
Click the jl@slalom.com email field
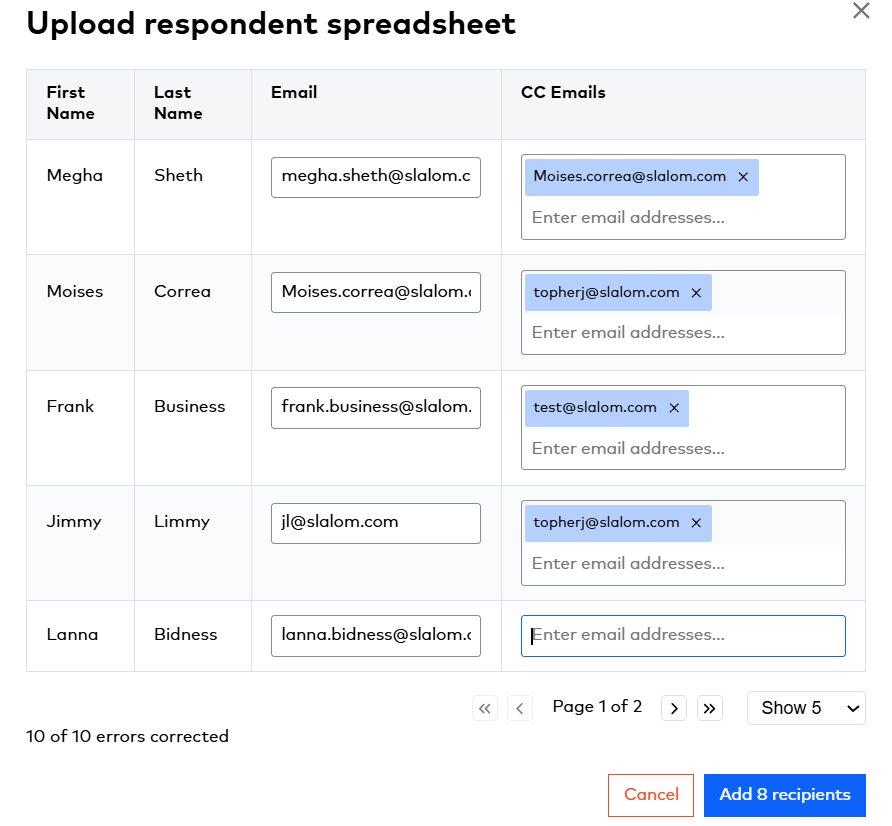pos(375,523)
